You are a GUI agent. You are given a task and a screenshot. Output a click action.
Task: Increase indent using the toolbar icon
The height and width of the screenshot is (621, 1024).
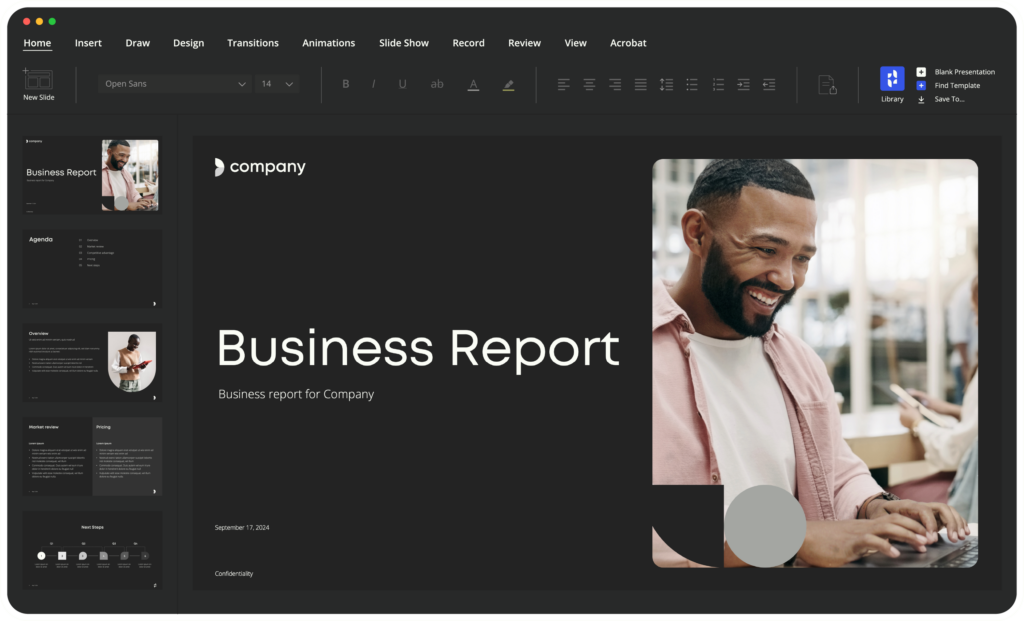tap(742, 84)
